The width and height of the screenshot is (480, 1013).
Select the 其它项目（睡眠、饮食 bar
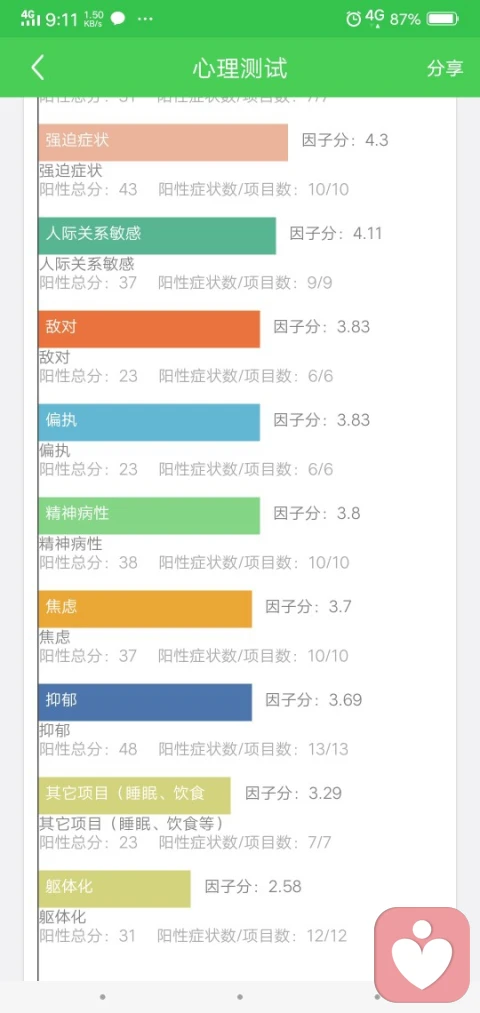point(134,795)
